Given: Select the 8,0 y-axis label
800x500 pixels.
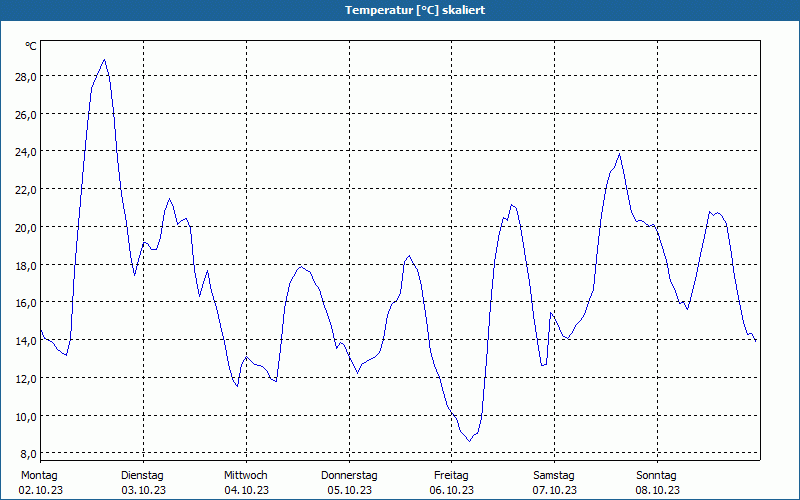Looking at the screenshot, I should [28, 454].
